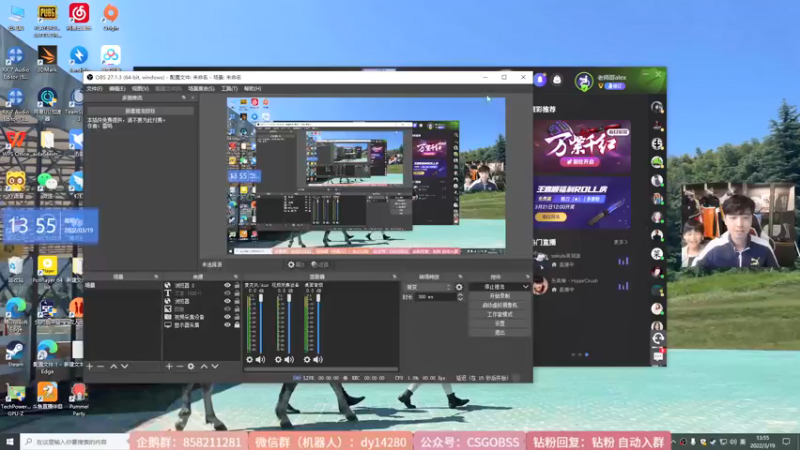Open the message icon with the red badge in the sidebar
The width and height of the screenshot is (800, 450).
coord(658,356)
